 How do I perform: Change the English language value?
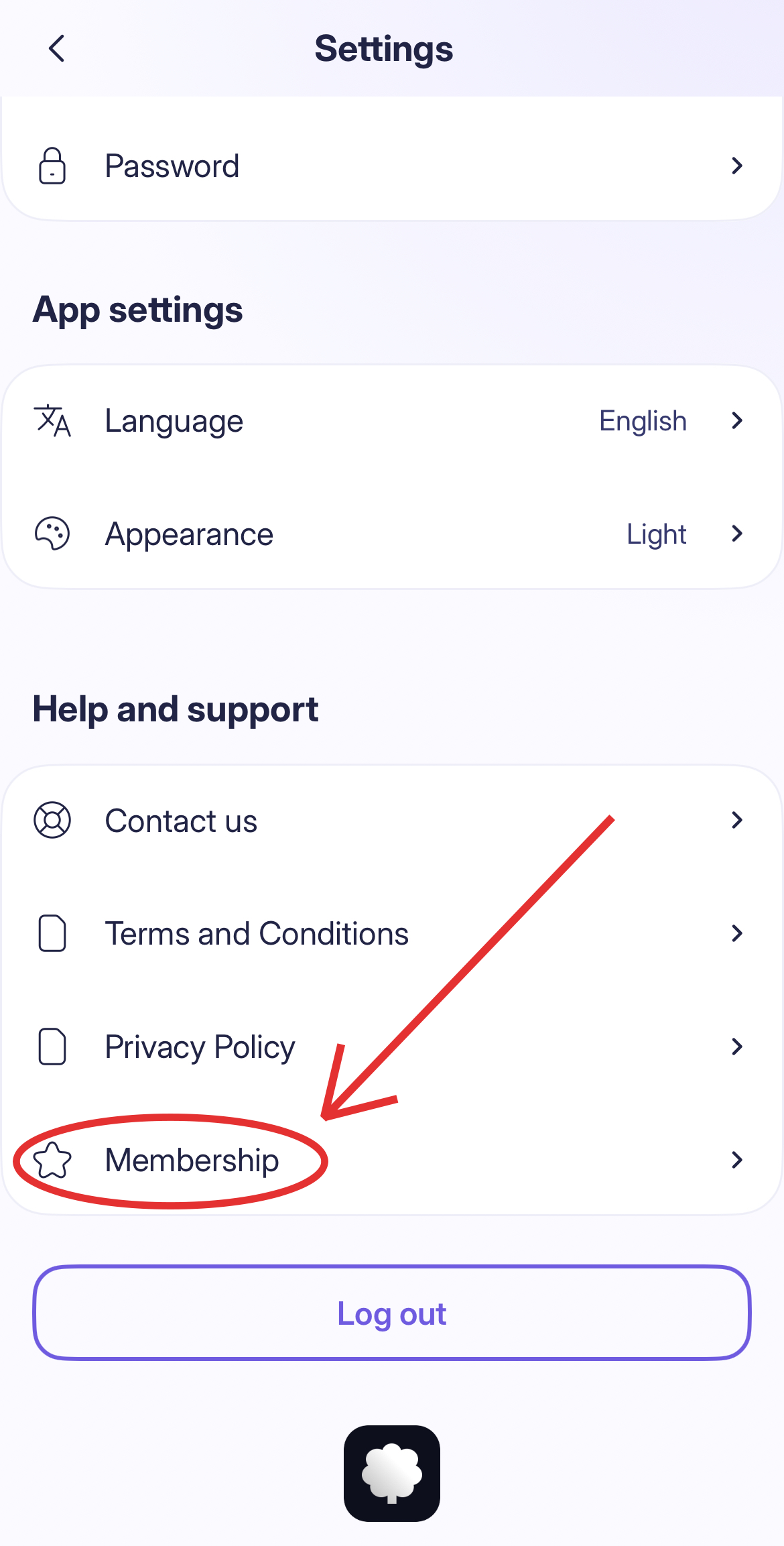643,421
